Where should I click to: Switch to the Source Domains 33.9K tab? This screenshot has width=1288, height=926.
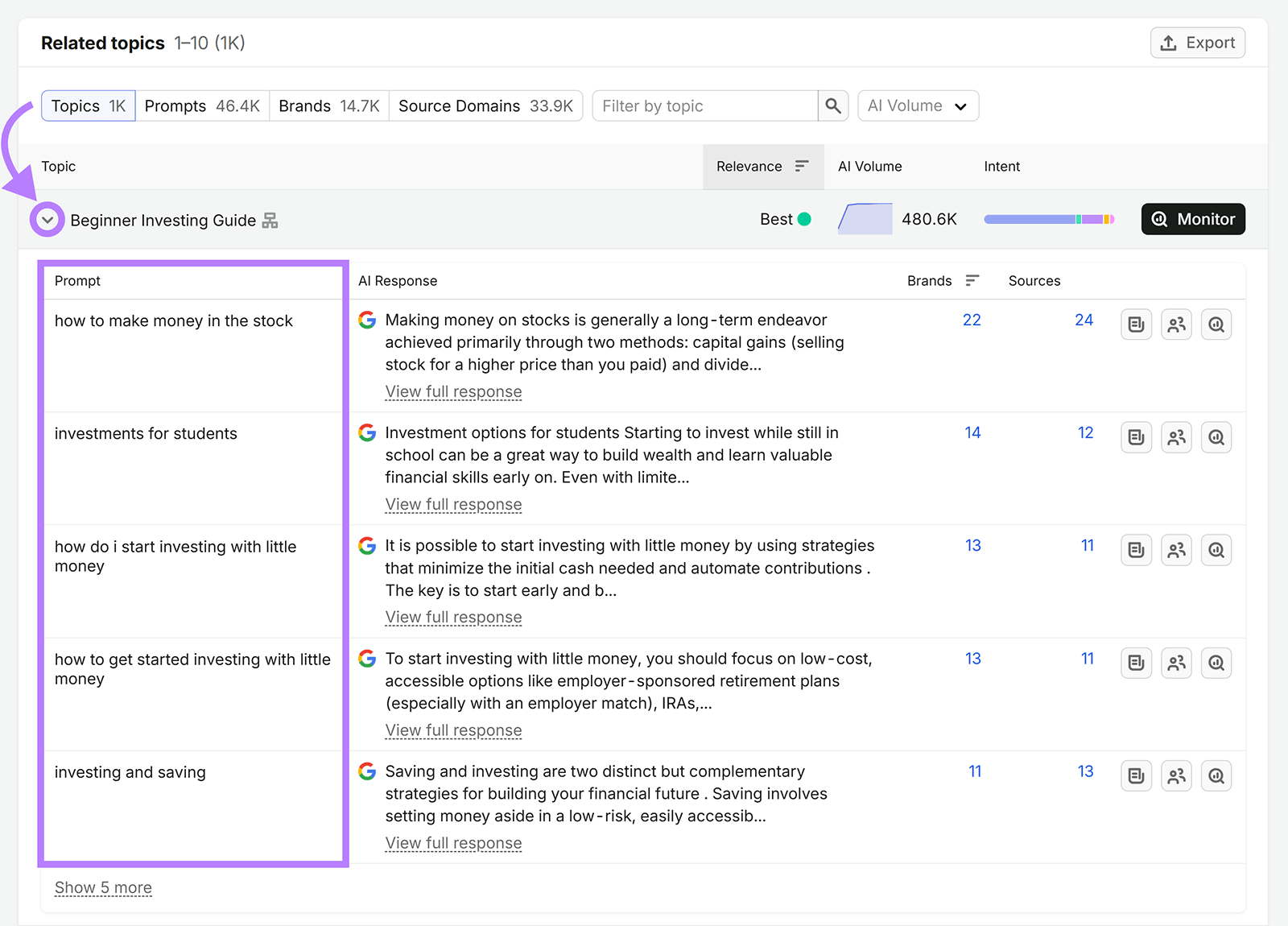pos(485,105)
